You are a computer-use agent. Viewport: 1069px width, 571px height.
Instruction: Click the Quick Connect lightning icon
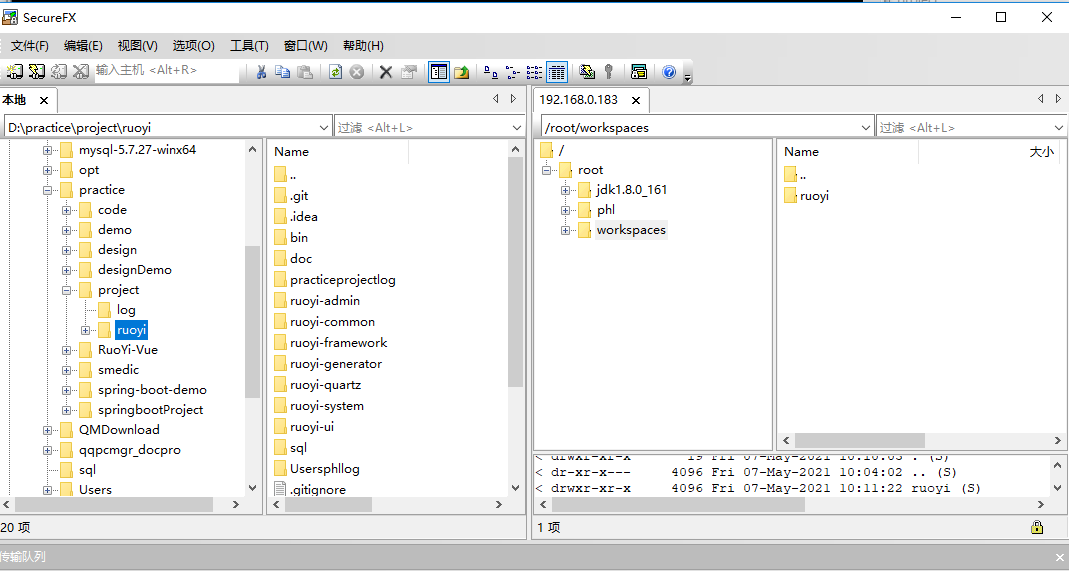[x=37, y=72]
